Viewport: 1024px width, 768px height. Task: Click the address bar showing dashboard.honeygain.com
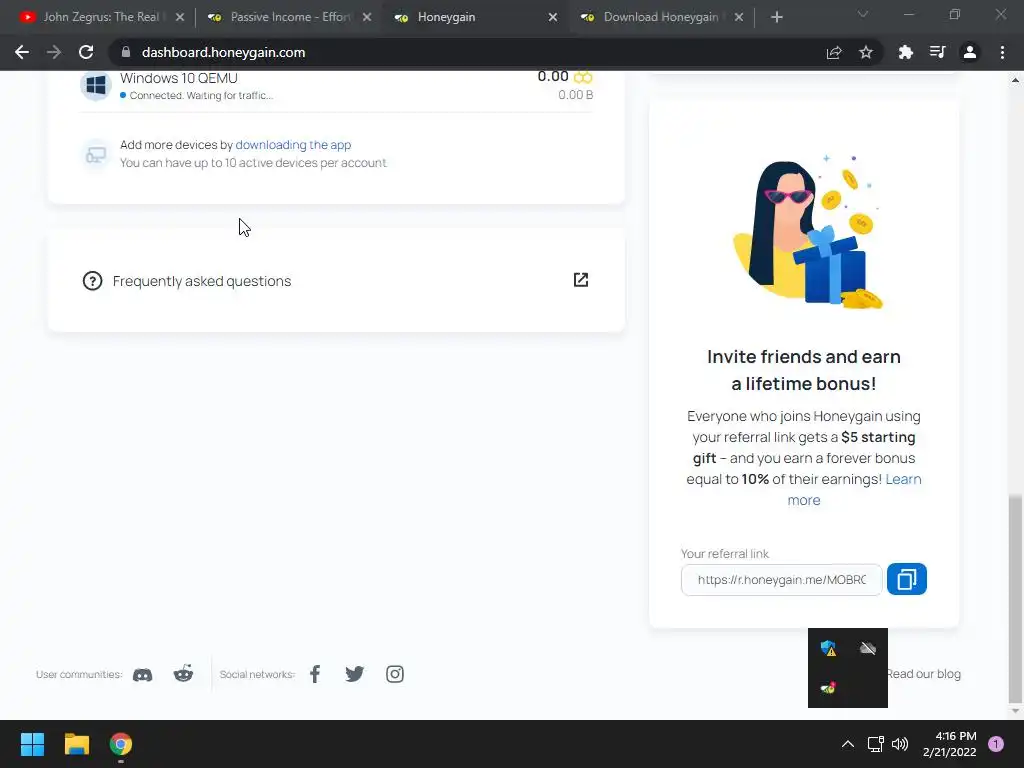click(223, 52)
